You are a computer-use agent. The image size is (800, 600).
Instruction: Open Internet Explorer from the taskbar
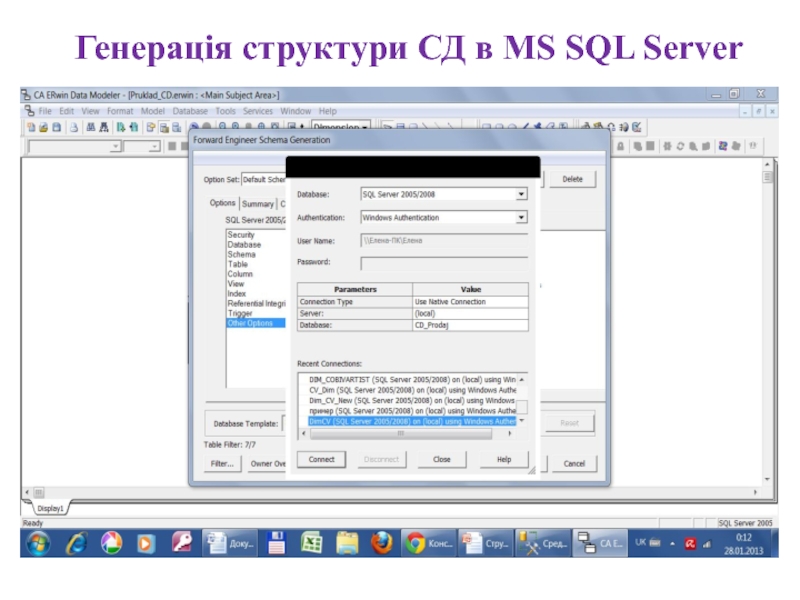pyautogui.click(x=76, y=543)
